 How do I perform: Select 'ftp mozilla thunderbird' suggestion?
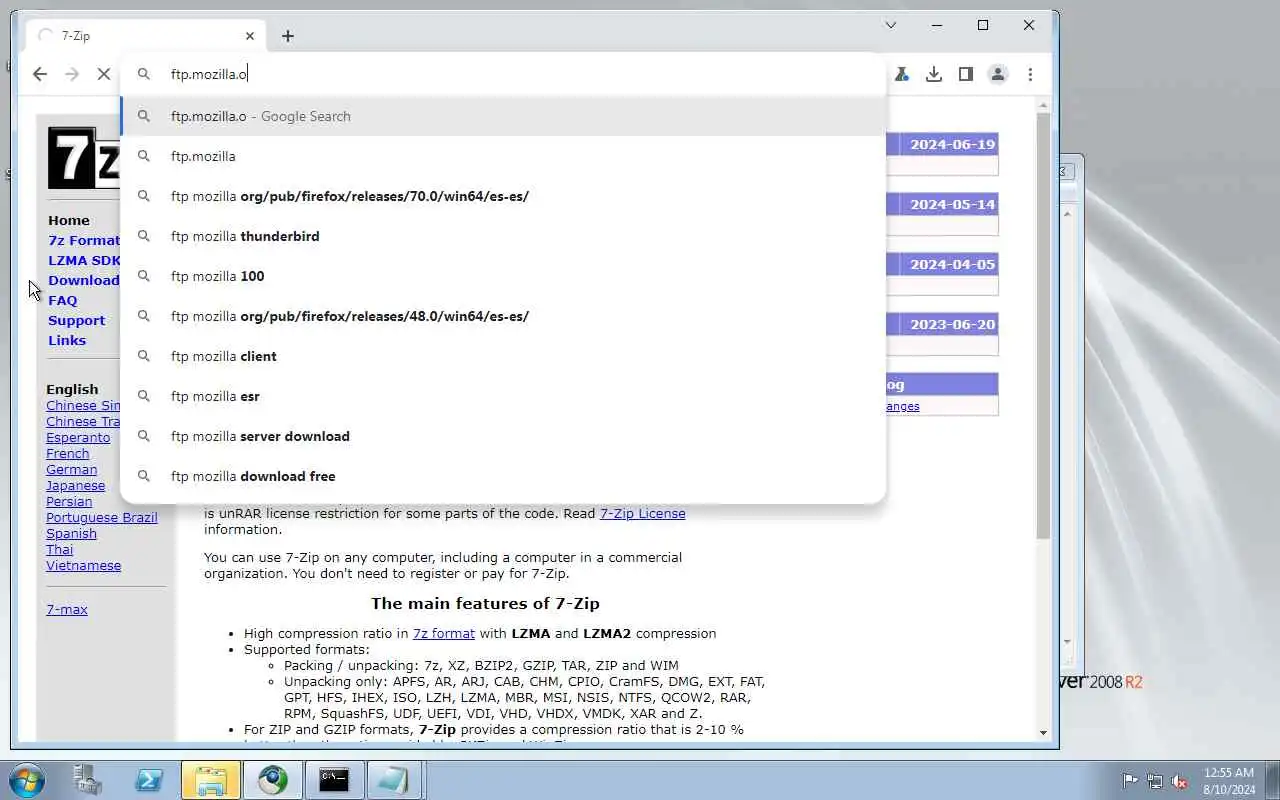(503, 236)
